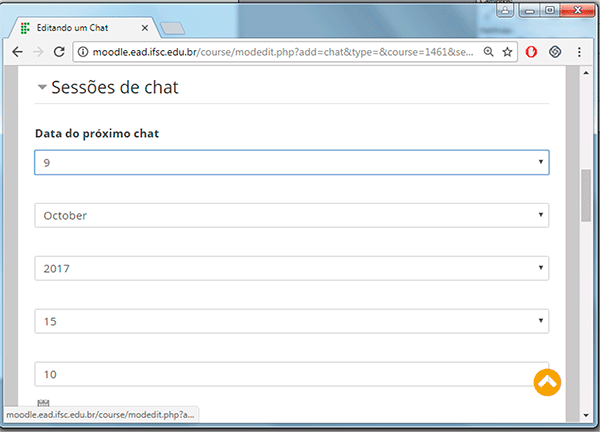This screenshot has width=600, height=432.
Task: Click the orange scroll-to-top arrow button
Action: tap(546, 382)
